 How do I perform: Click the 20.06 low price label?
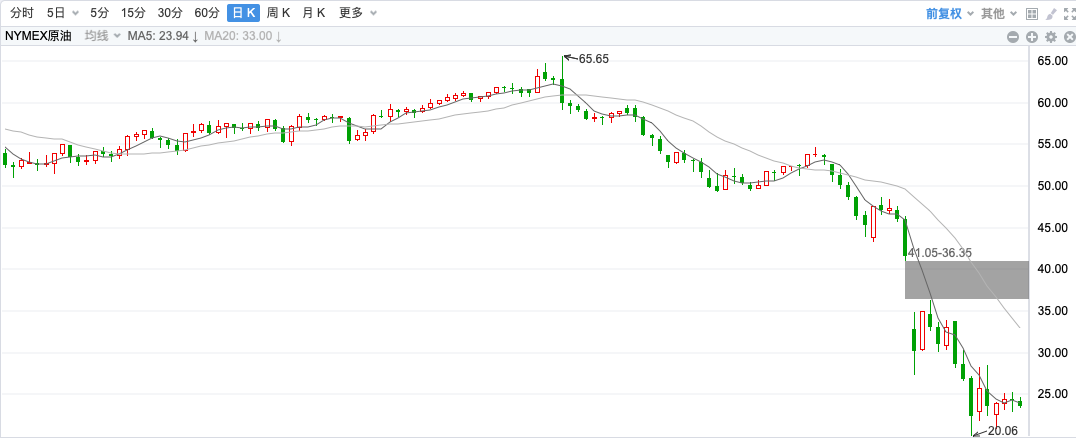[x=1001, y=430]
